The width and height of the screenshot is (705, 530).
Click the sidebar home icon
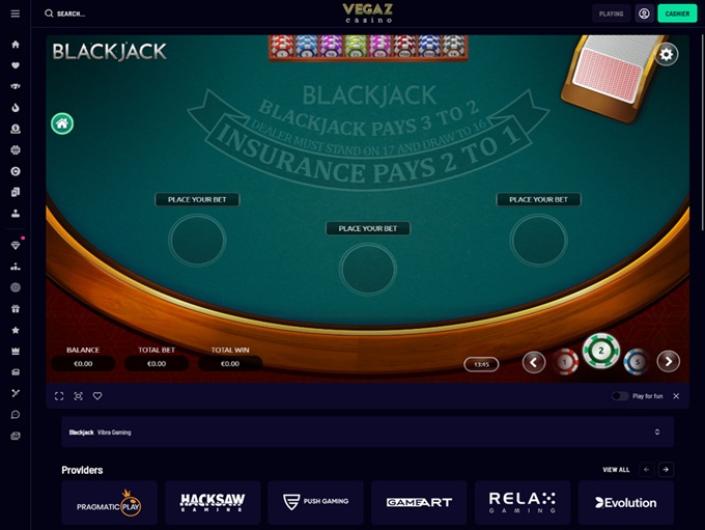point(15,44)
